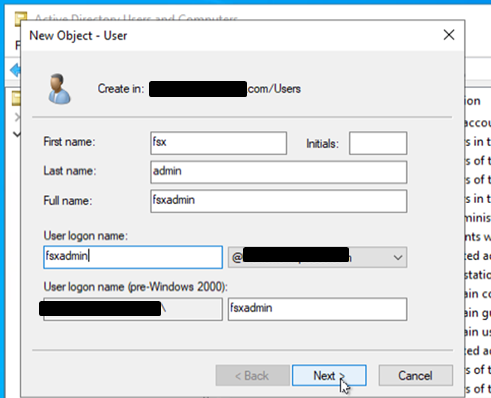Click the User logon name input box
Viewport: 491px width, 398px height.
[x=133, y=257]
